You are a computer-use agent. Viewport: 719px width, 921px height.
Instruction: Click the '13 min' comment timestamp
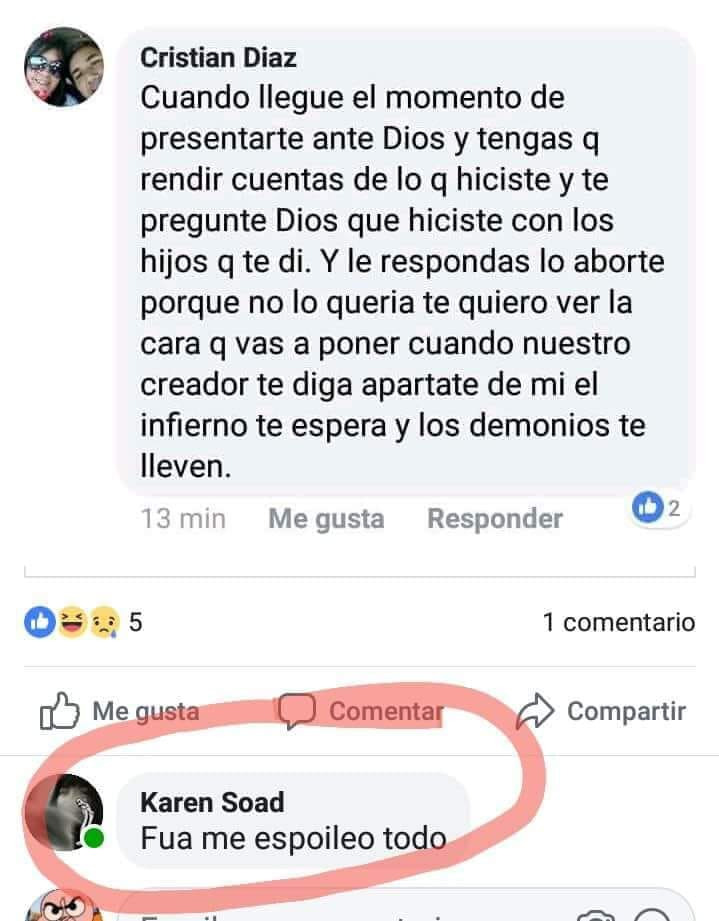pyautogui.click(x=183, y=519)
